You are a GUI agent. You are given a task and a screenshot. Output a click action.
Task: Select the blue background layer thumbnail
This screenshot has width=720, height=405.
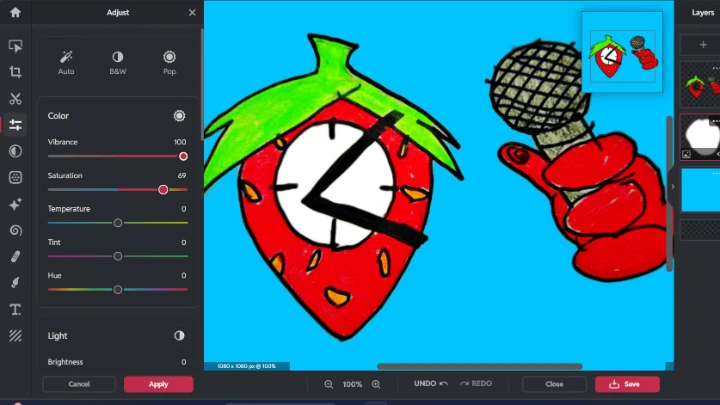pyautogui.click(x=701, y=190)
